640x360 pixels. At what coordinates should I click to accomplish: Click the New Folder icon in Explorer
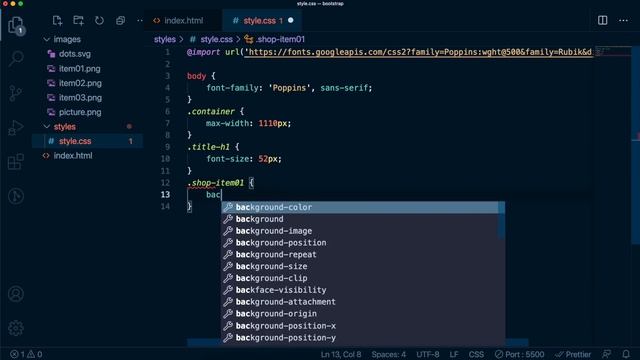point(78,20)
